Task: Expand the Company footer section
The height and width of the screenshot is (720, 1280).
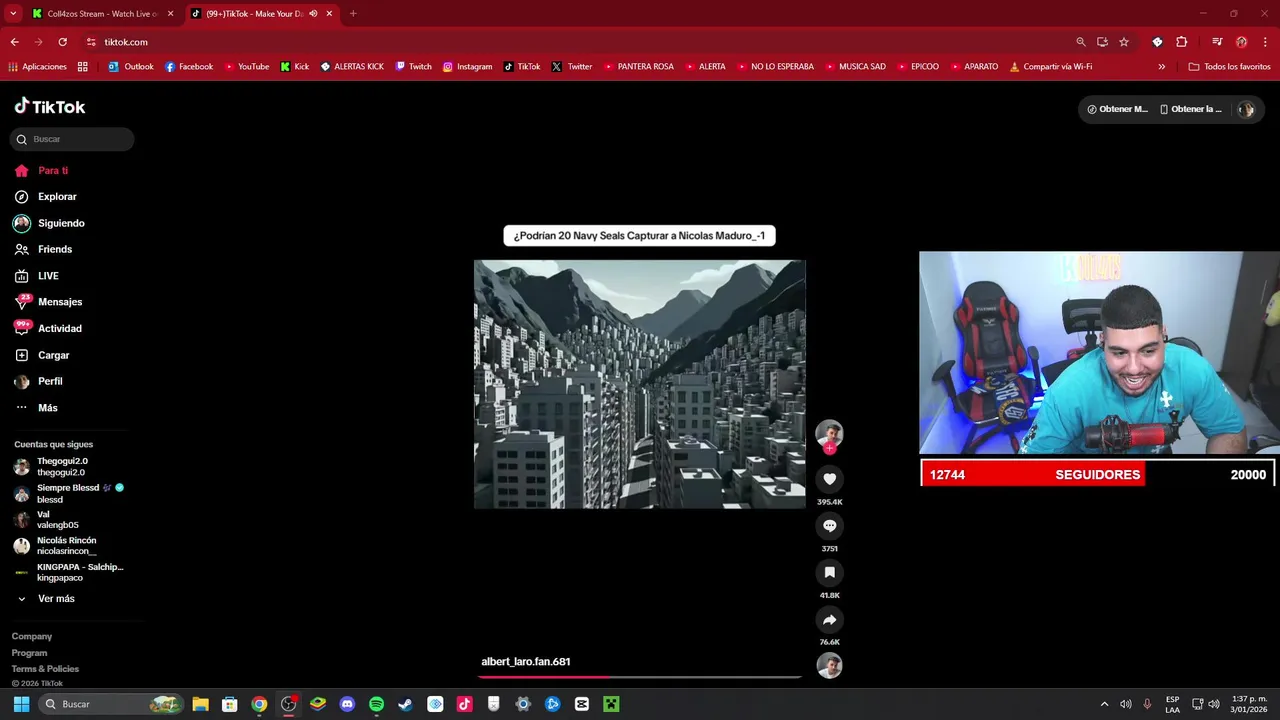Action: point(32,636)
